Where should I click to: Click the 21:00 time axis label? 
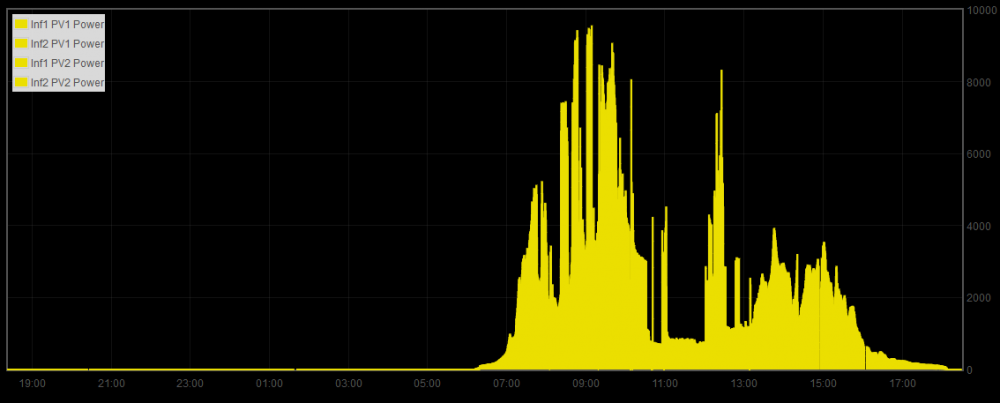112,384
